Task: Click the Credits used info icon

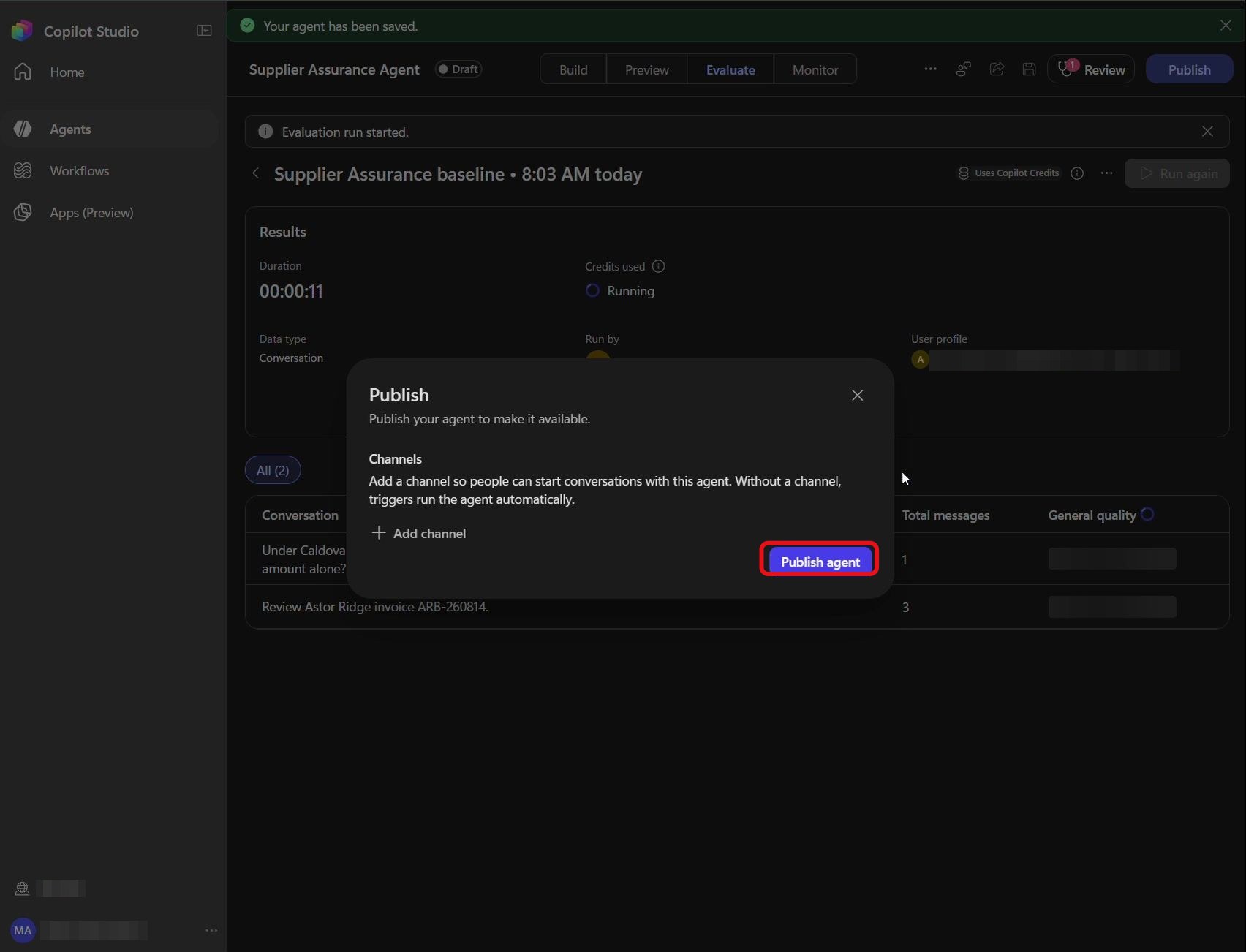Action: click(658, 266)
